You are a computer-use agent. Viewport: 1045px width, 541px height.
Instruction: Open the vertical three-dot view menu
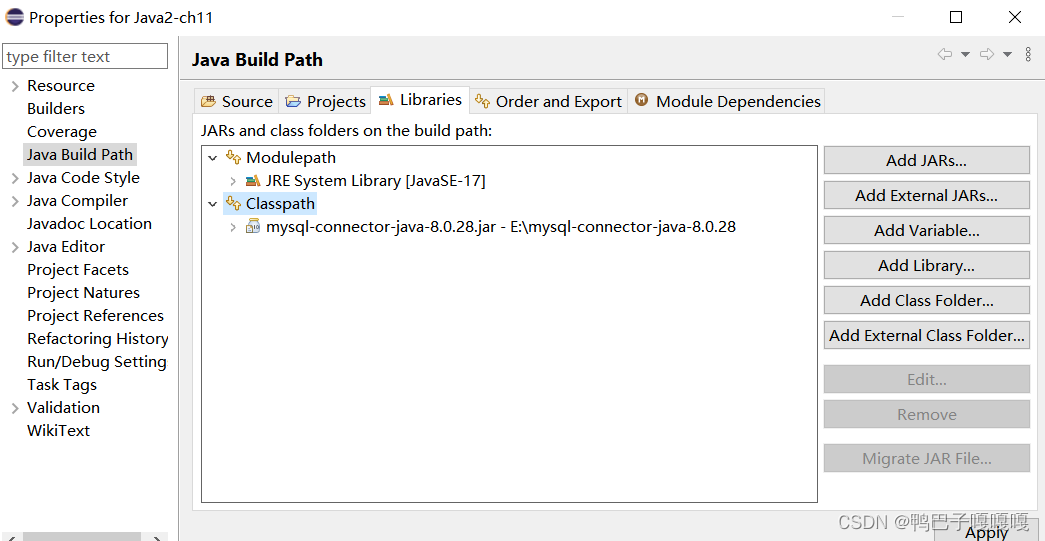(x=1028, y=55)
